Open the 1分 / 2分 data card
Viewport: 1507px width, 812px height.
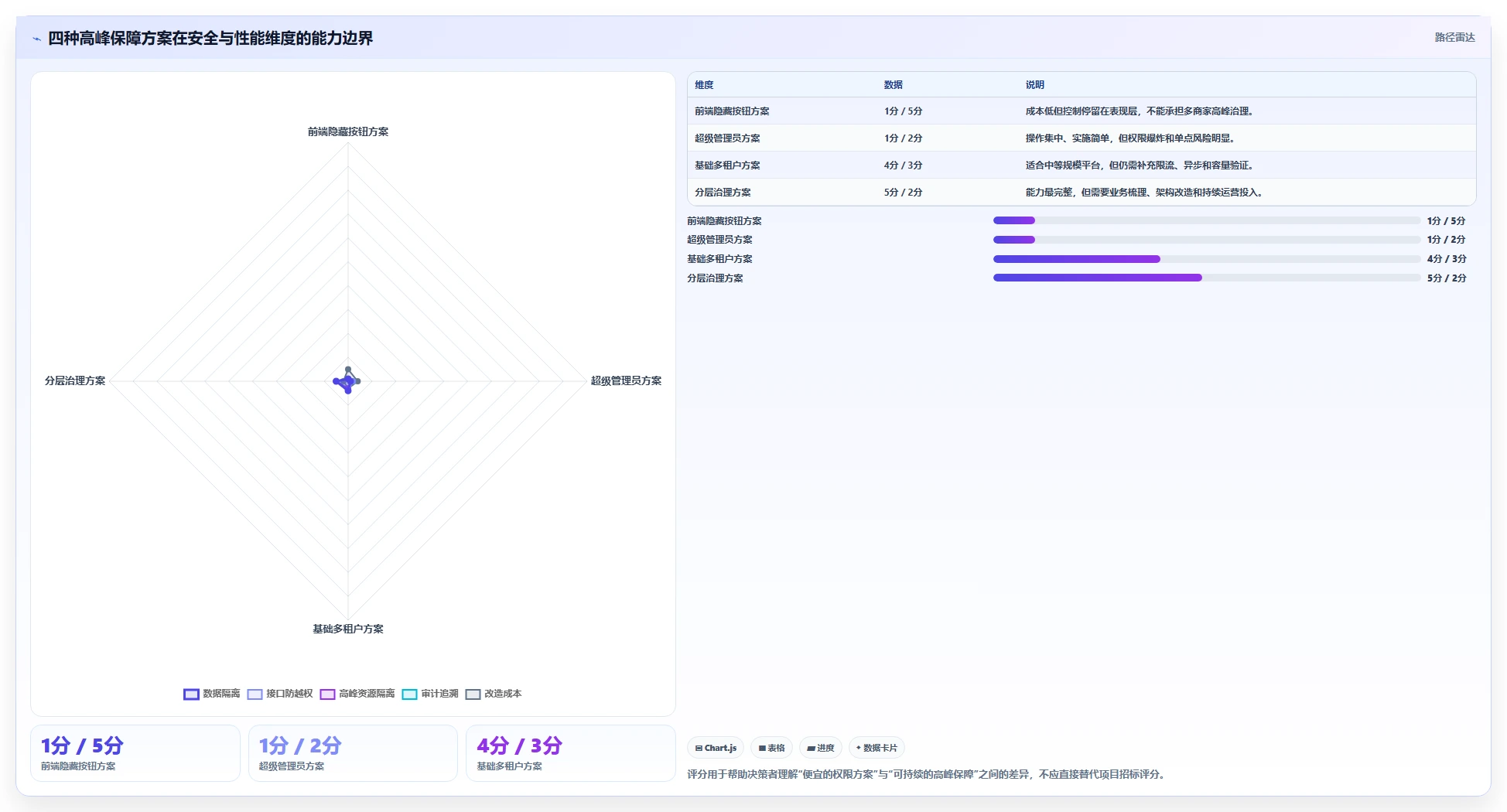point(353,753)
